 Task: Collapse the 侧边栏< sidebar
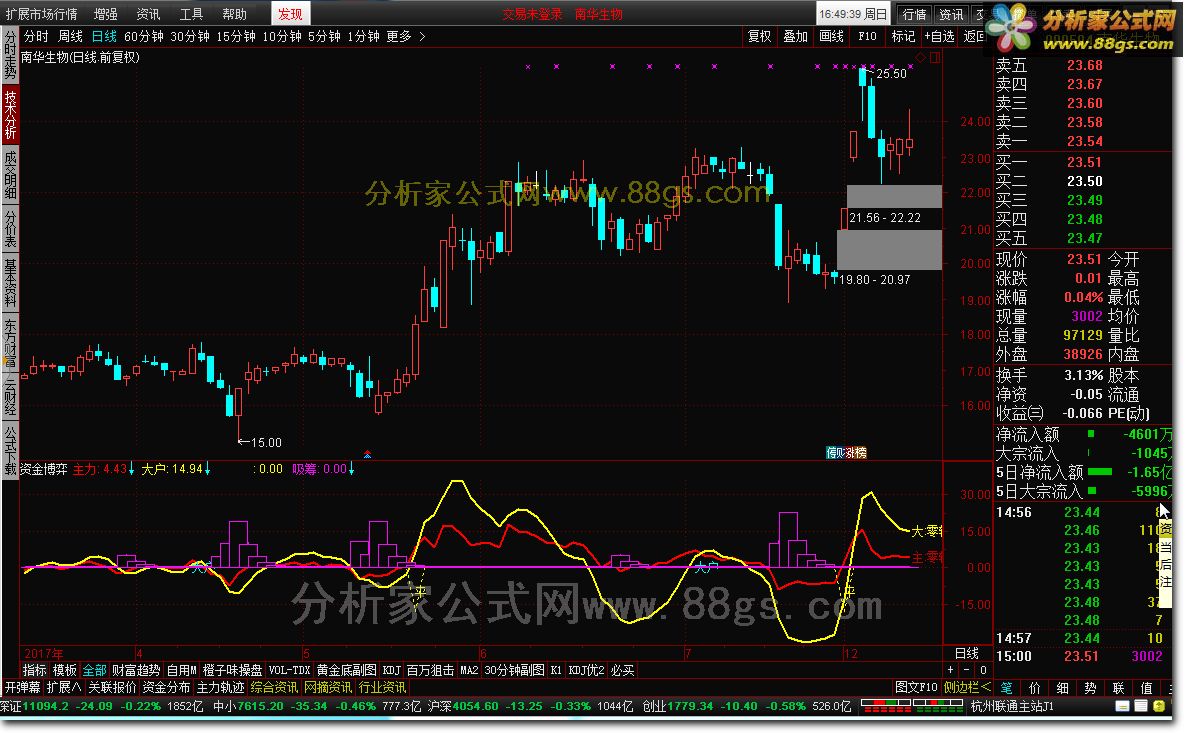(x=967, y=688)
